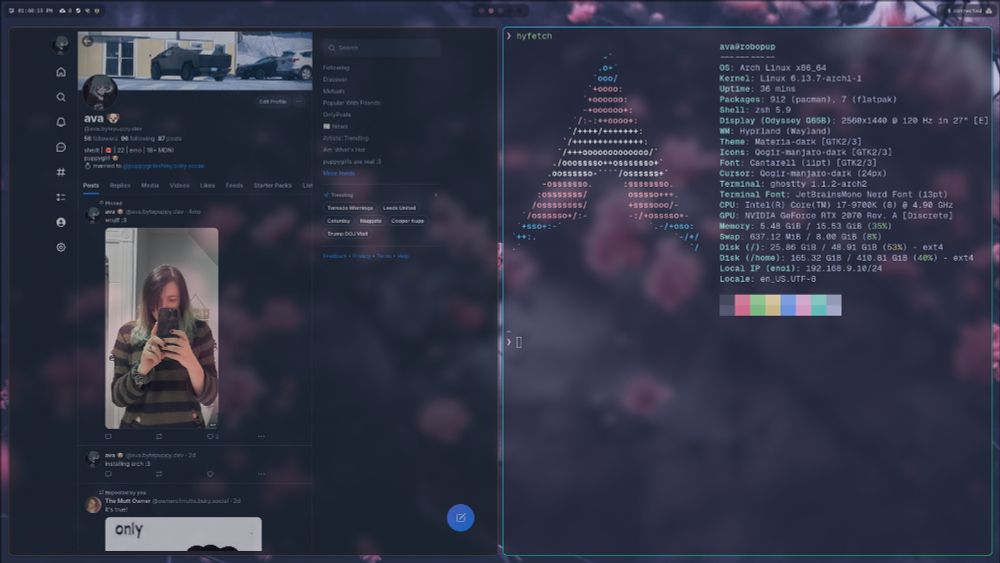Open the Columbo trending topic
Viewport: 1000px width, 563px height.
(x=339, y=221)
